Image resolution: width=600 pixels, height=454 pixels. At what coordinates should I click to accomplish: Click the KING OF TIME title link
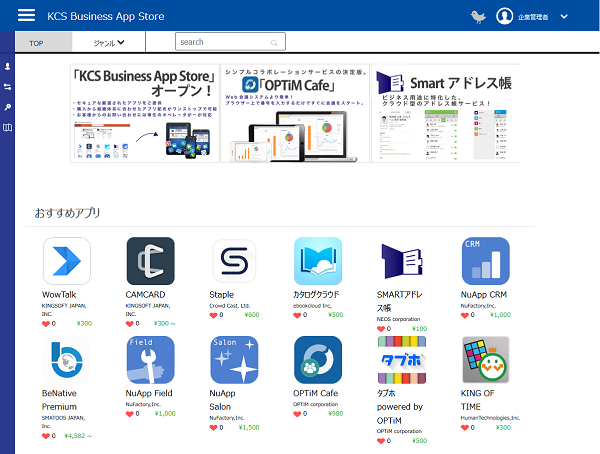(x=478, y=400)
